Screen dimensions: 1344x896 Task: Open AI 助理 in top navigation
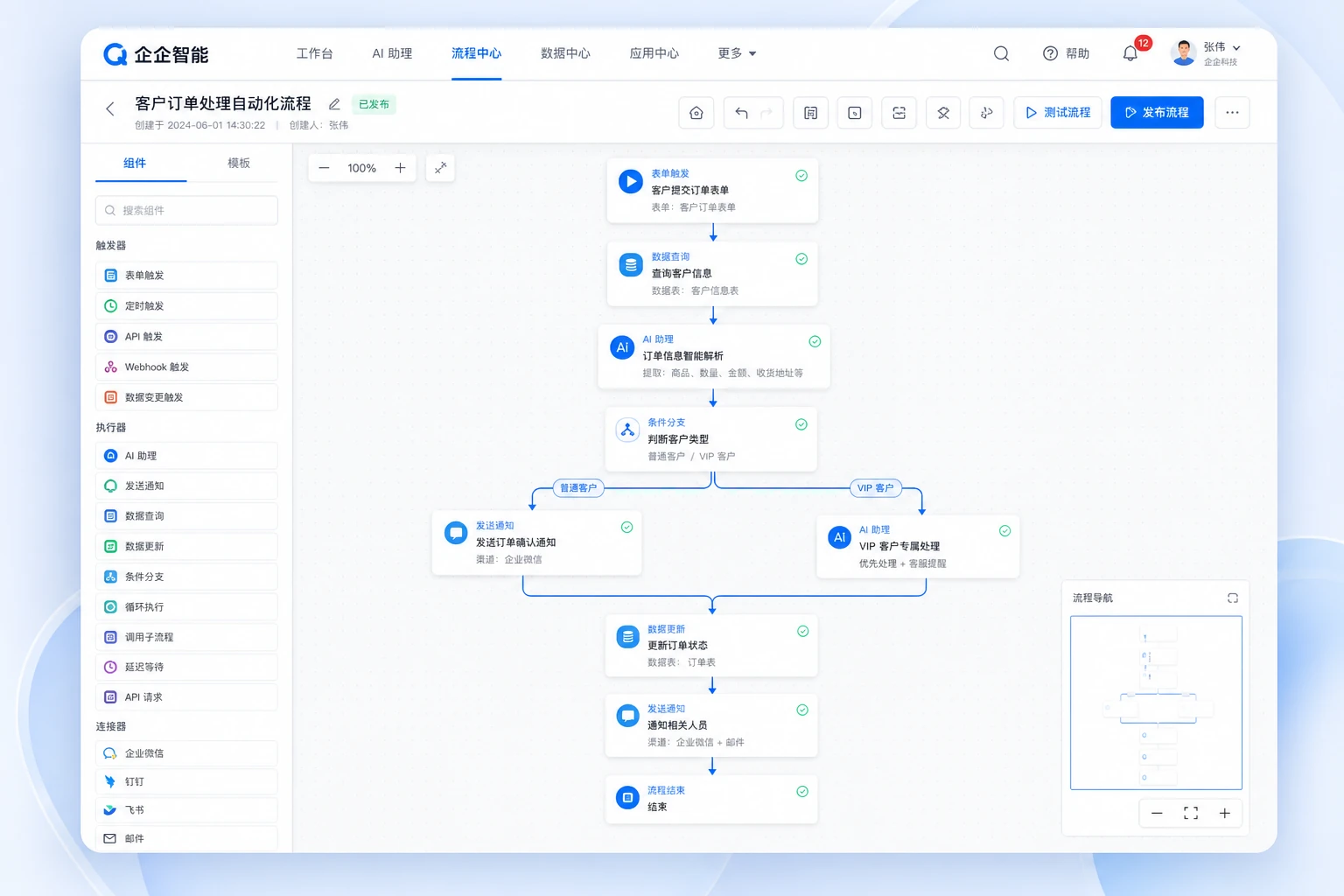[x=392, y=53]
